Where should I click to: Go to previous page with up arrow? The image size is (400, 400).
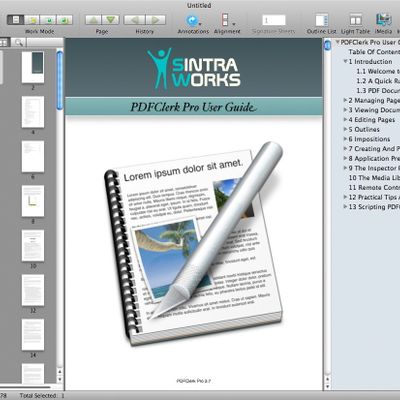[93, 20]
